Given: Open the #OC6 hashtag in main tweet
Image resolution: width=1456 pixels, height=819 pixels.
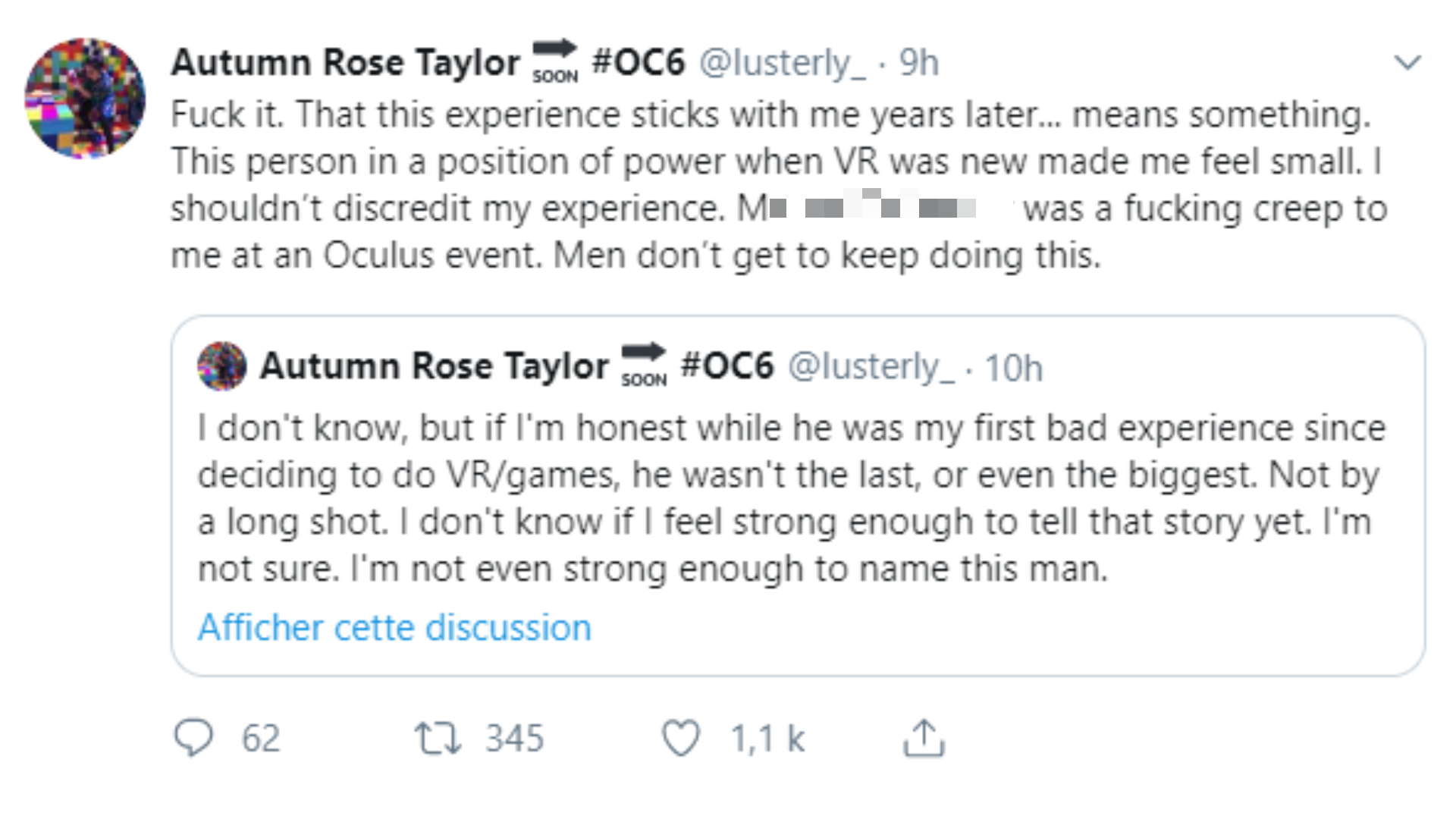Looking at the screenshot, I should click(639, 61).
